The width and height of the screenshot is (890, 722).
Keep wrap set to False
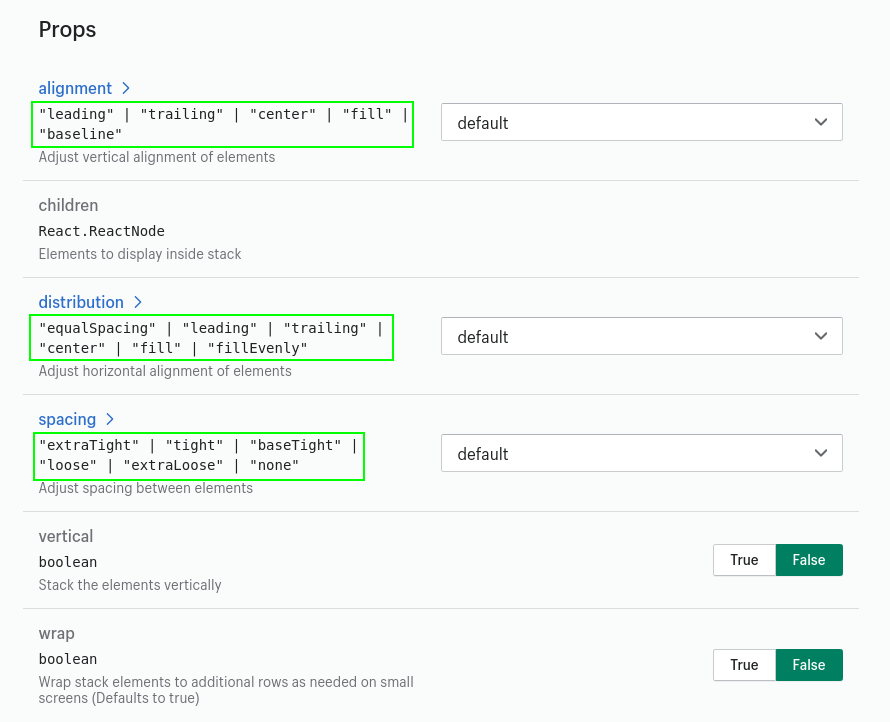(x=808, y=665)
